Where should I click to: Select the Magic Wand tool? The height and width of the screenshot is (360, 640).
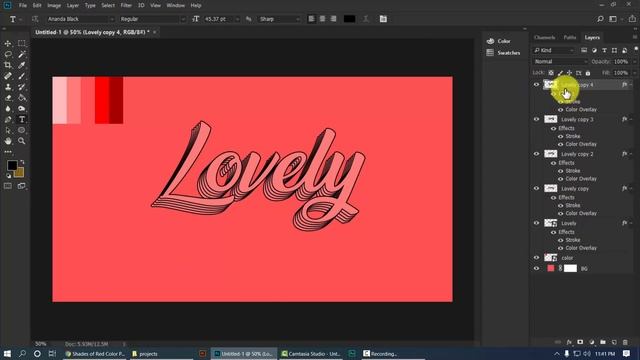pos(22,54)
